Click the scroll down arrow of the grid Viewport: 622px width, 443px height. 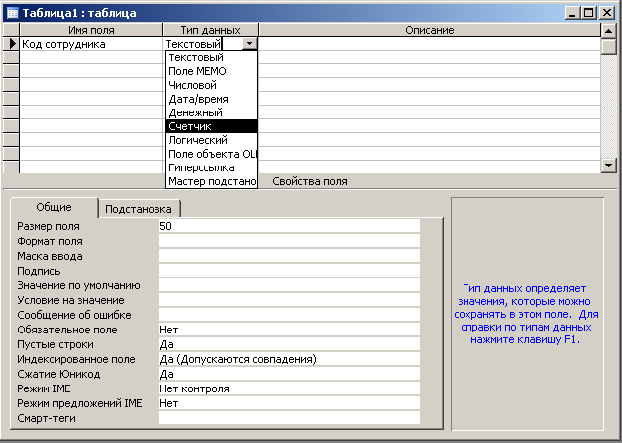[609, 165]
